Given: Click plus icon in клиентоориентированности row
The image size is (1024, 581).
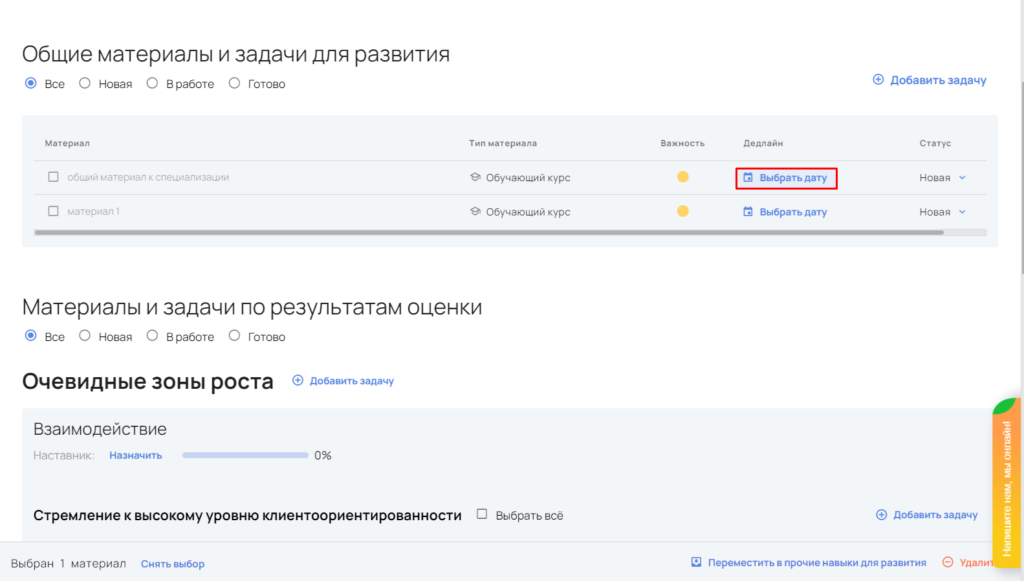Looking at the screenshot, I should click(x=881, y=515).
